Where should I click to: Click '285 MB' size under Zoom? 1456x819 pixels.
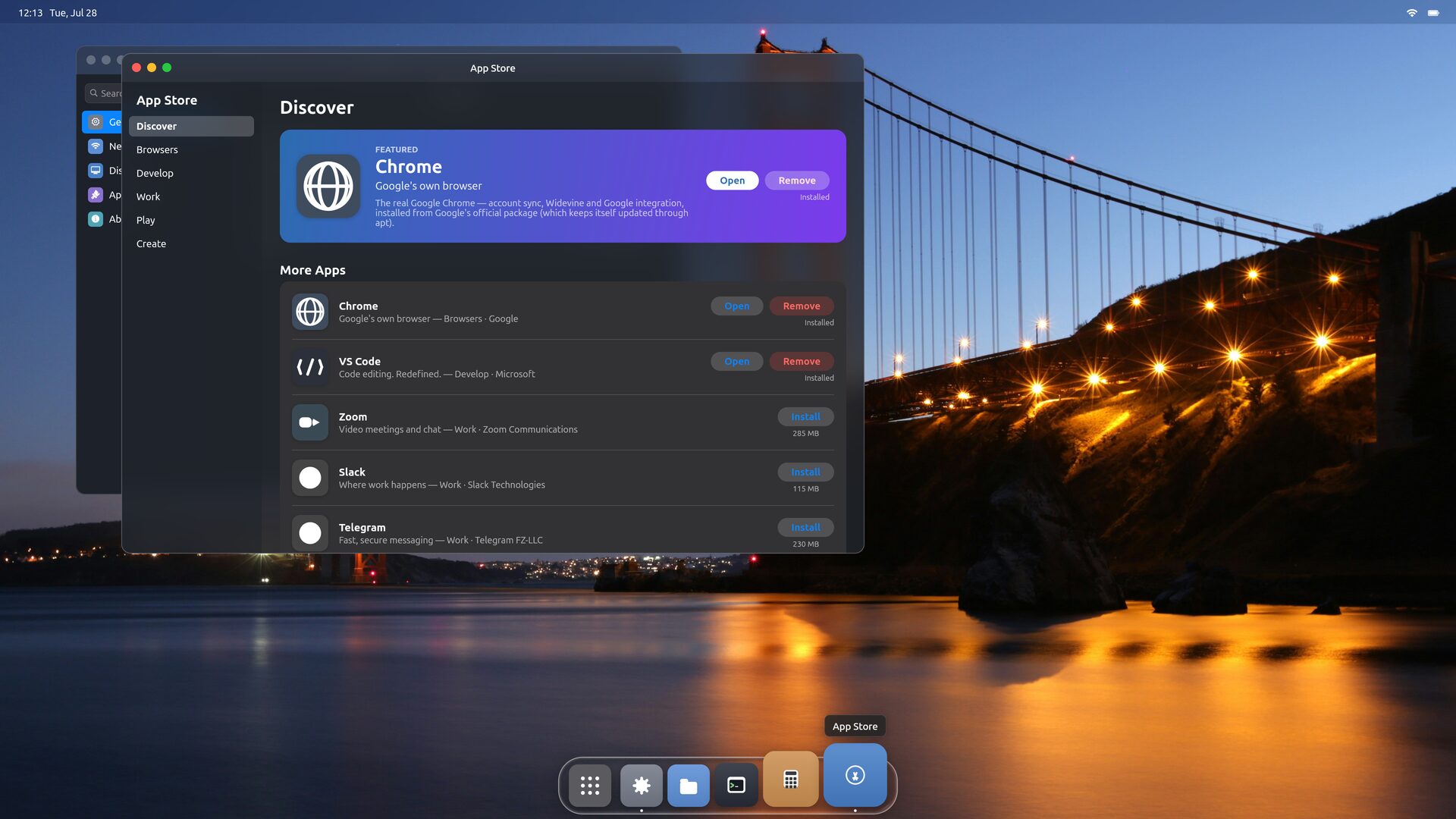coord(805,434)
